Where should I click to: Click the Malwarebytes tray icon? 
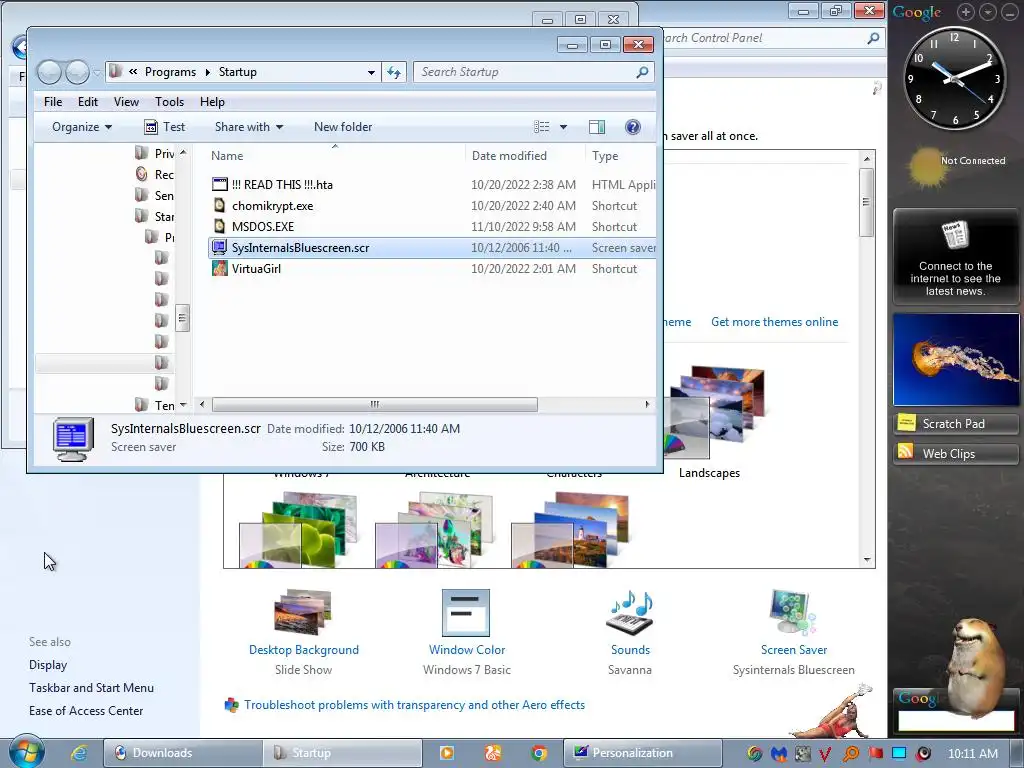tap(778, 754)
